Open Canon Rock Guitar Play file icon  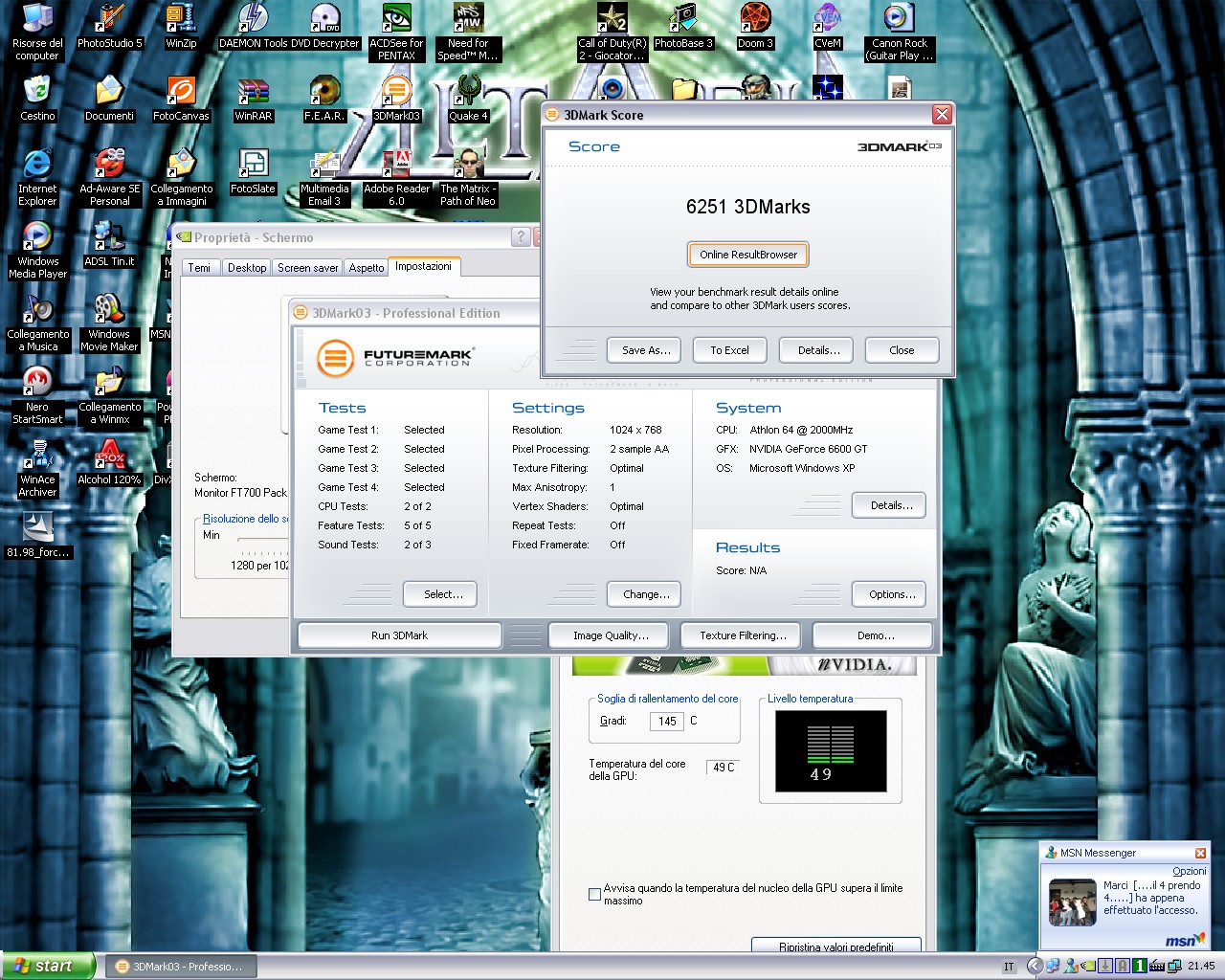coord(899,33)
